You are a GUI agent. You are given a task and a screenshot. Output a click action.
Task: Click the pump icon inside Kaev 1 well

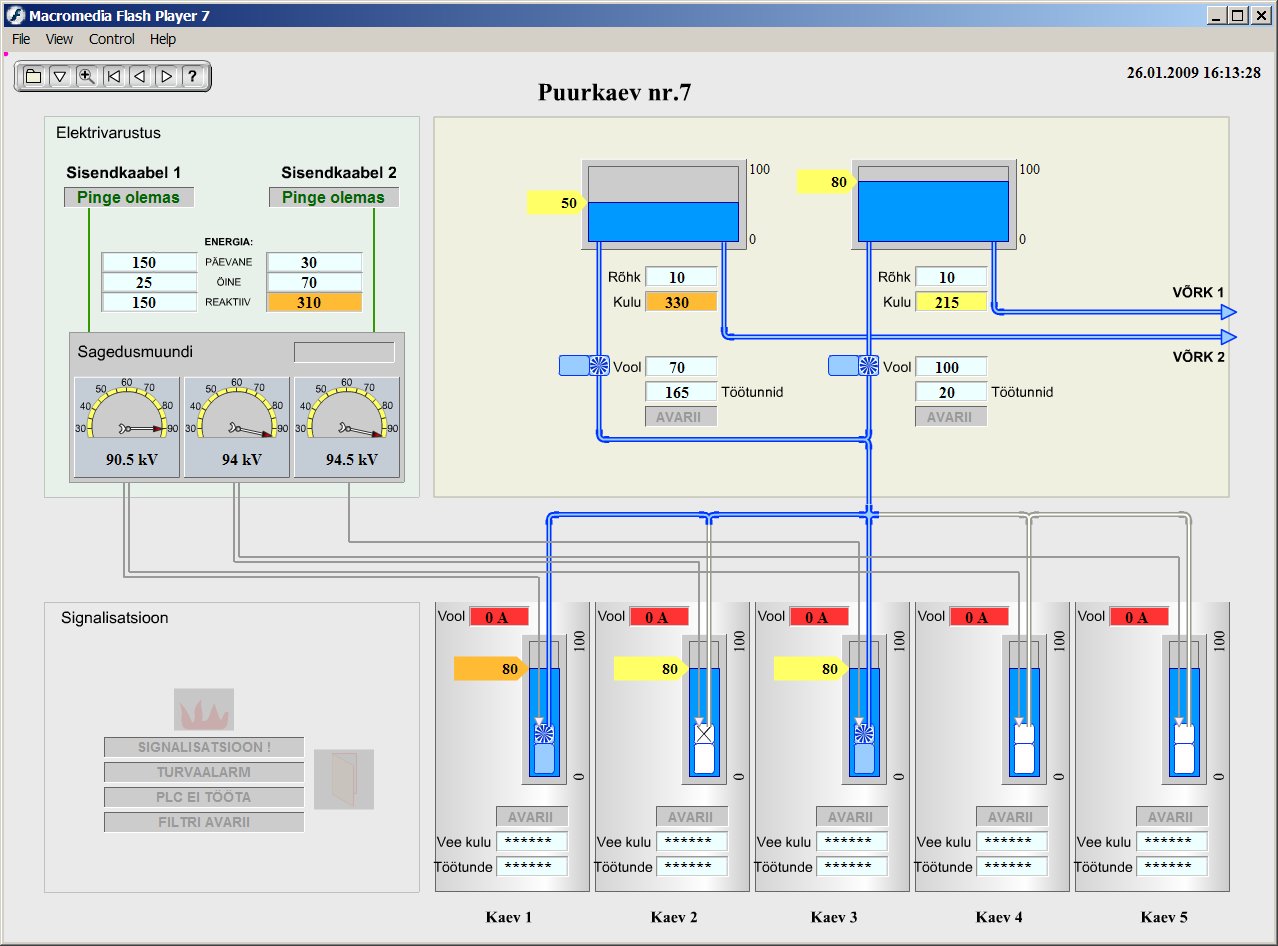click(543, 735)
